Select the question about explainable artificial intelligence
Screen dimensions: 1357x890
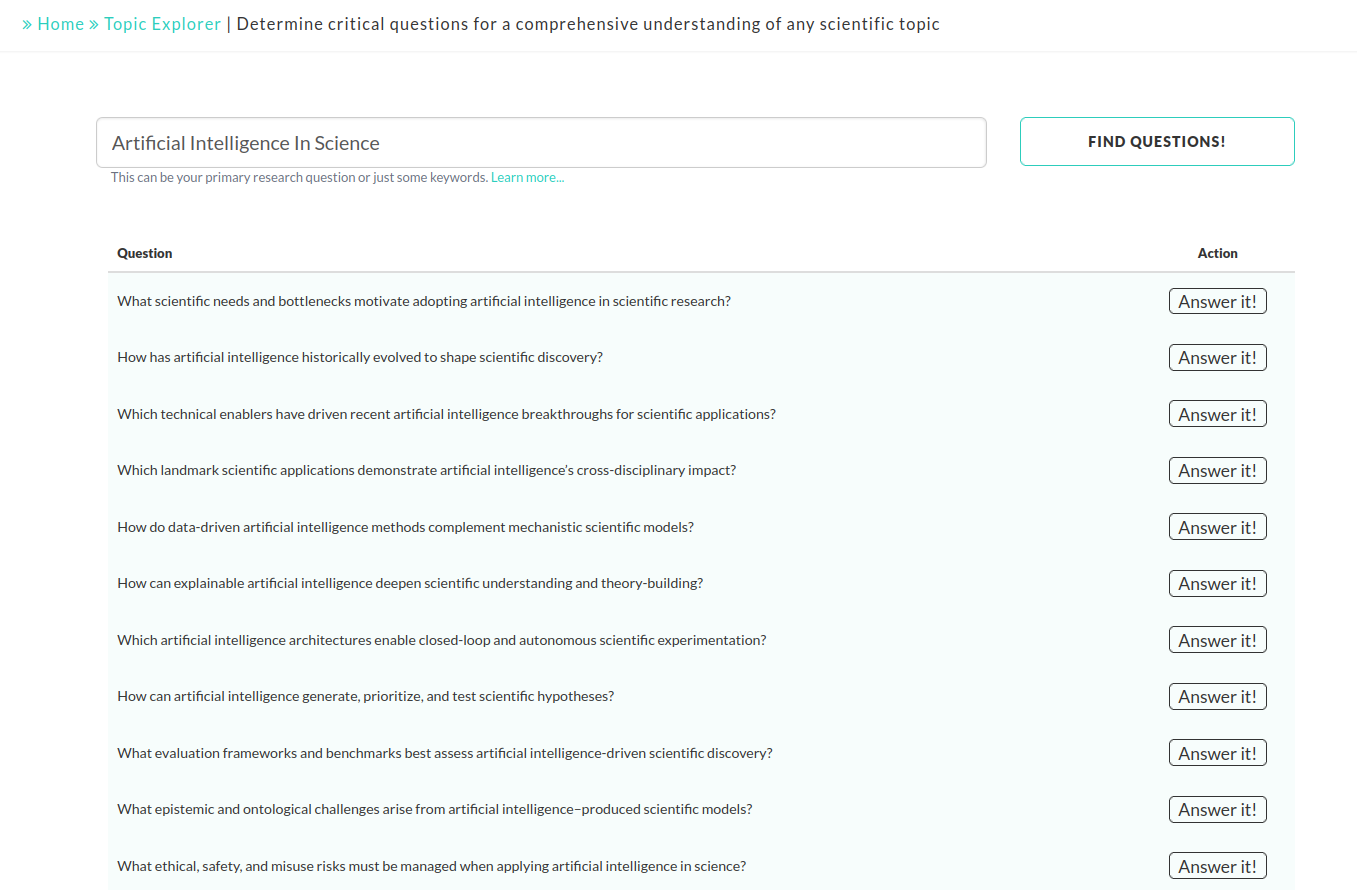click(x=410, y=584)
